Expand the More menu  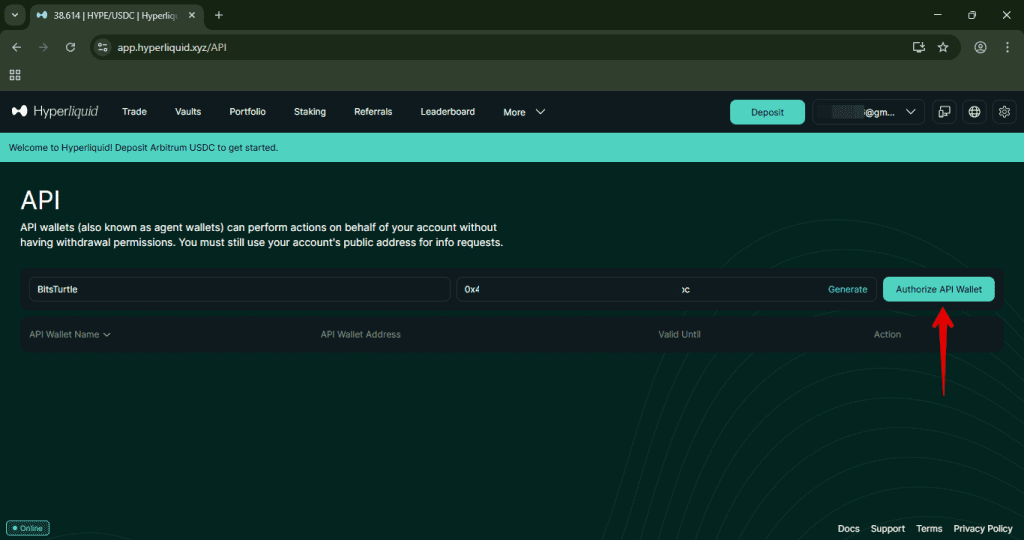[524, 112]
